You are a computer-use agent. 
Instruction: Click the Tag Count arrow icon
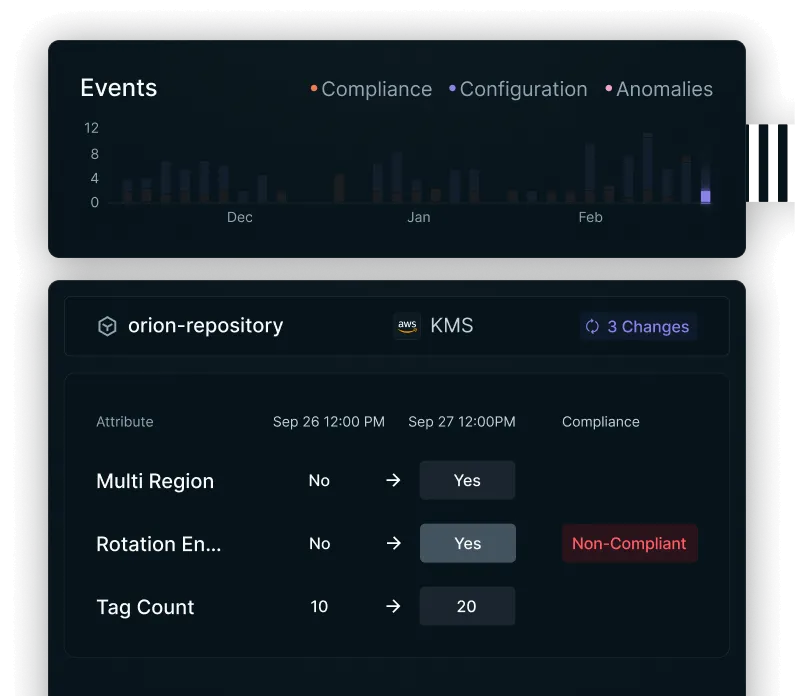(393, 607)
